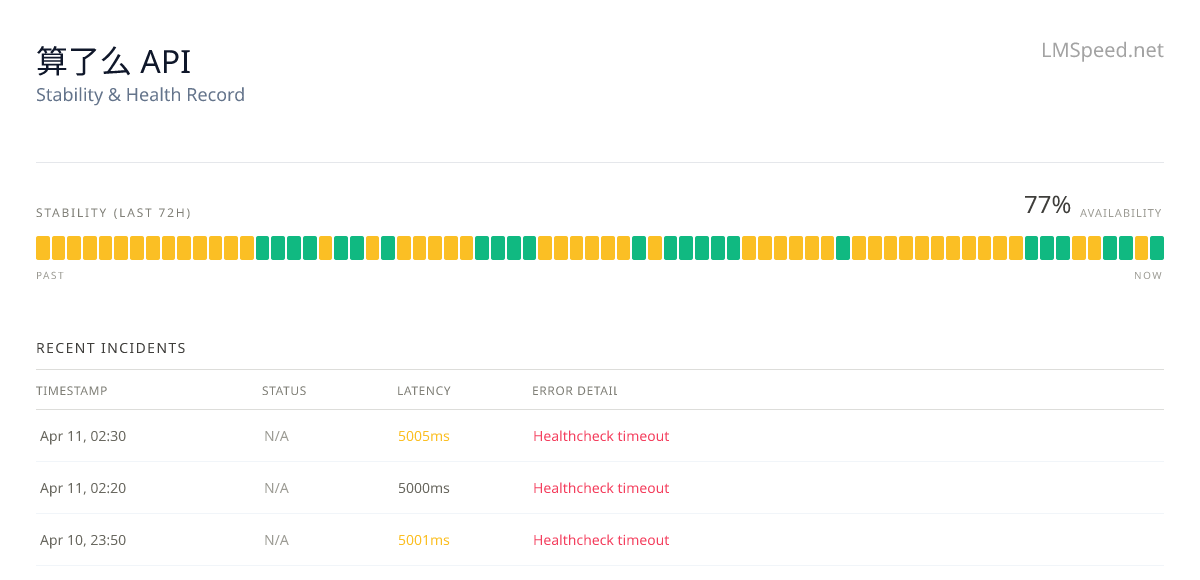
Task: Select the Apr 11, 02:20 timestamp
Action: (83, 488)
